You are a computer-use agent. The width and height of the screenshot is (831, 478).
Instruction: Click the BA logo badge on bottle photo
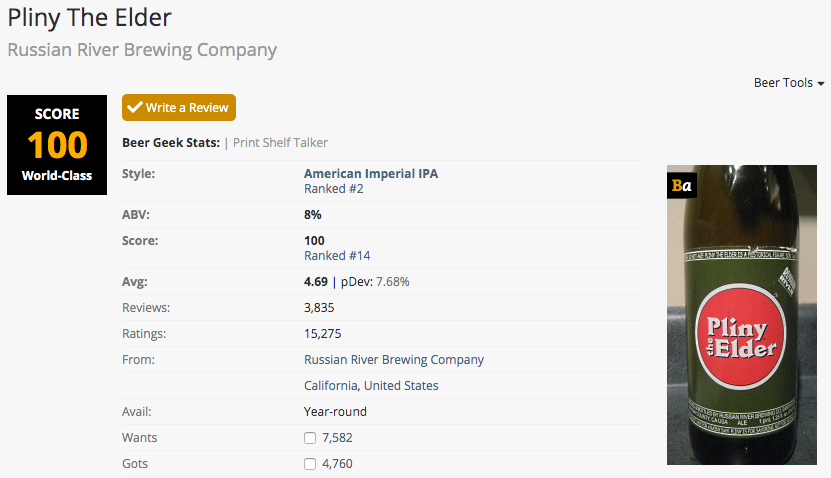click(x=682, y=185)
